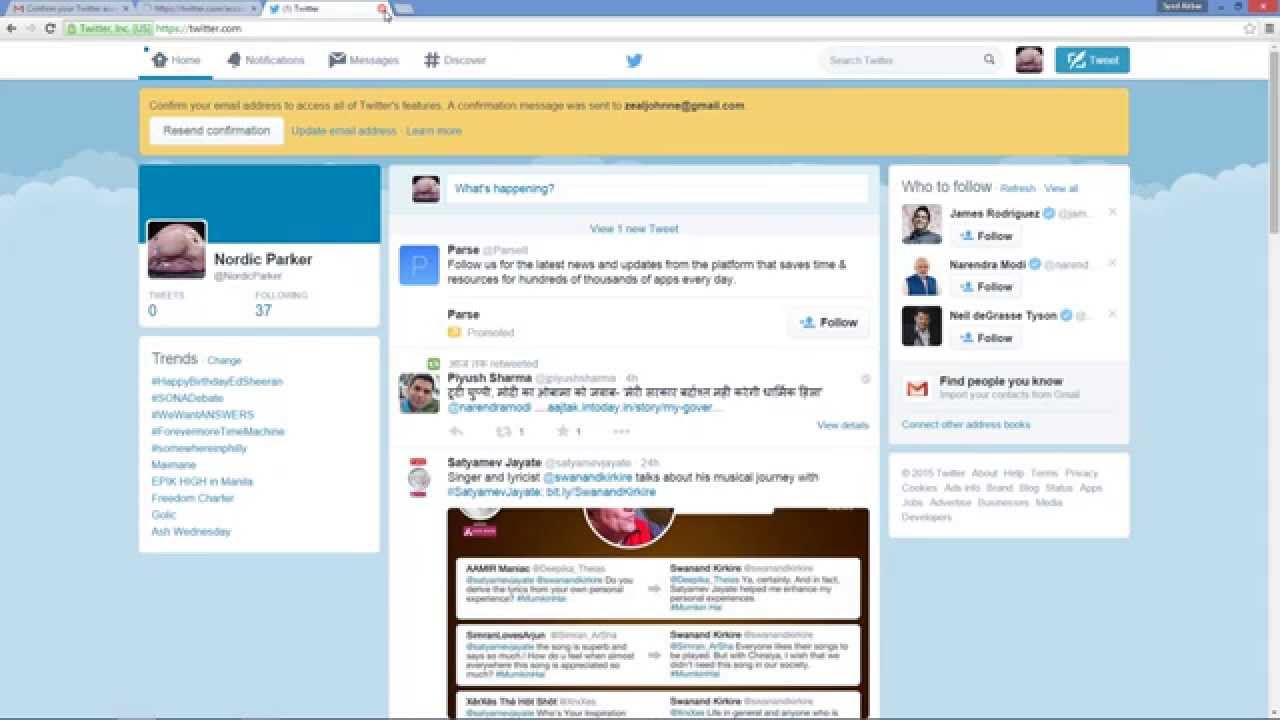Image resolution: width=1280 pixels, height=720 pixels.
Task: View the Following count 37
Action: (263, 311)
